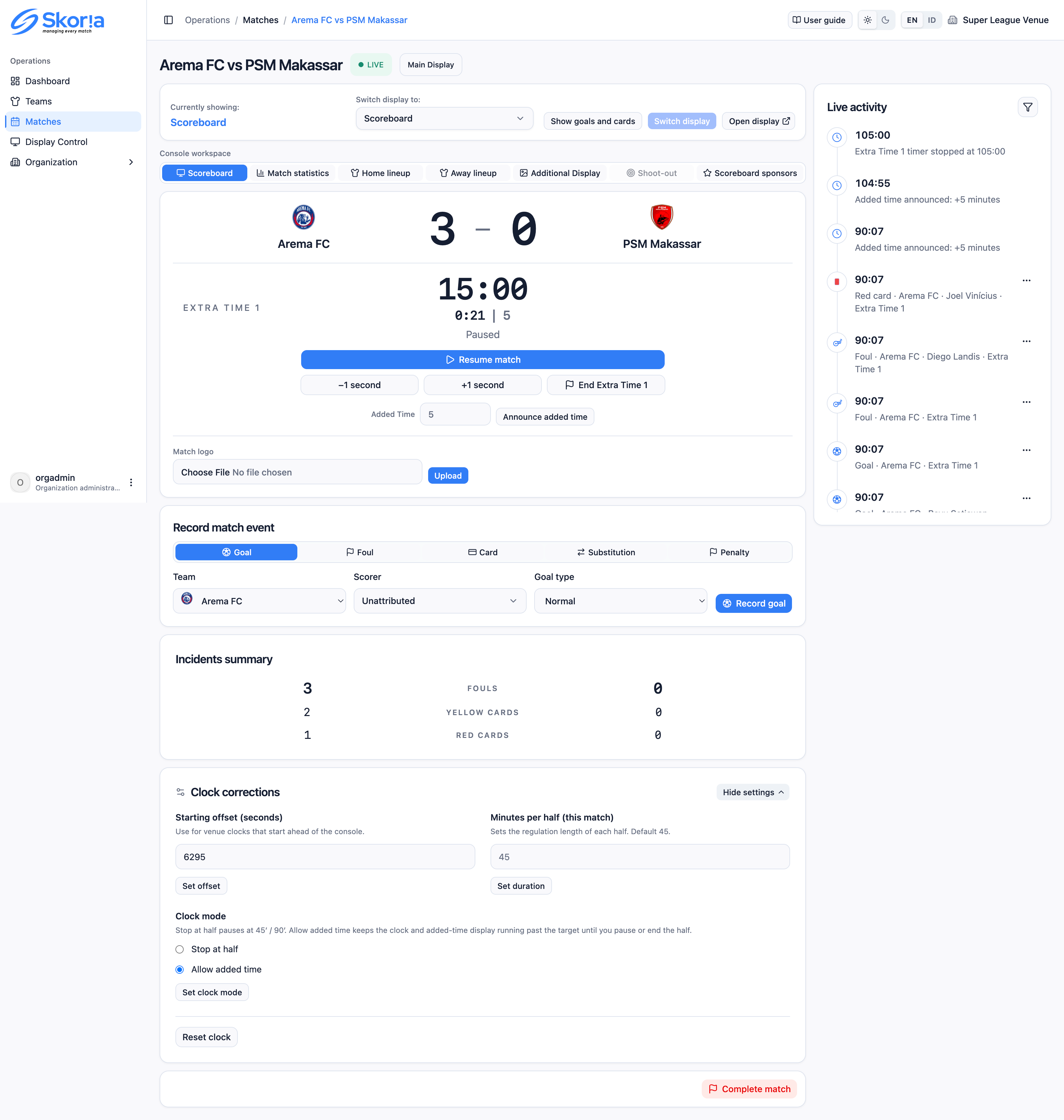Expand the Organization sidebar item
This screenshot has height=1120, width=1064.
pyautogui.click(x=73, y=162)
